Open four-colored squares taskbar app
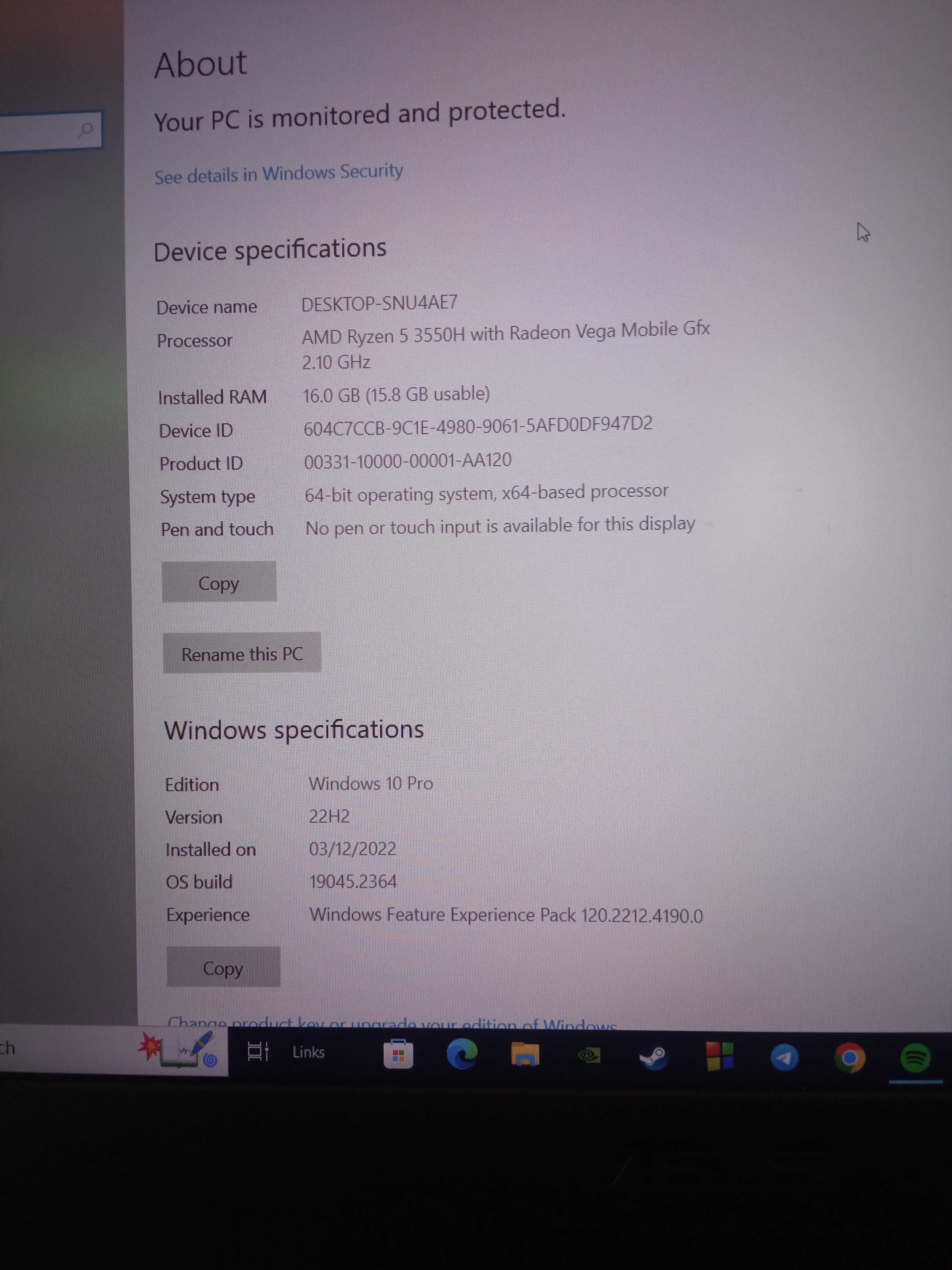Image resolution: width=952 pixels, height=1270 pixels. point(719,1057)
